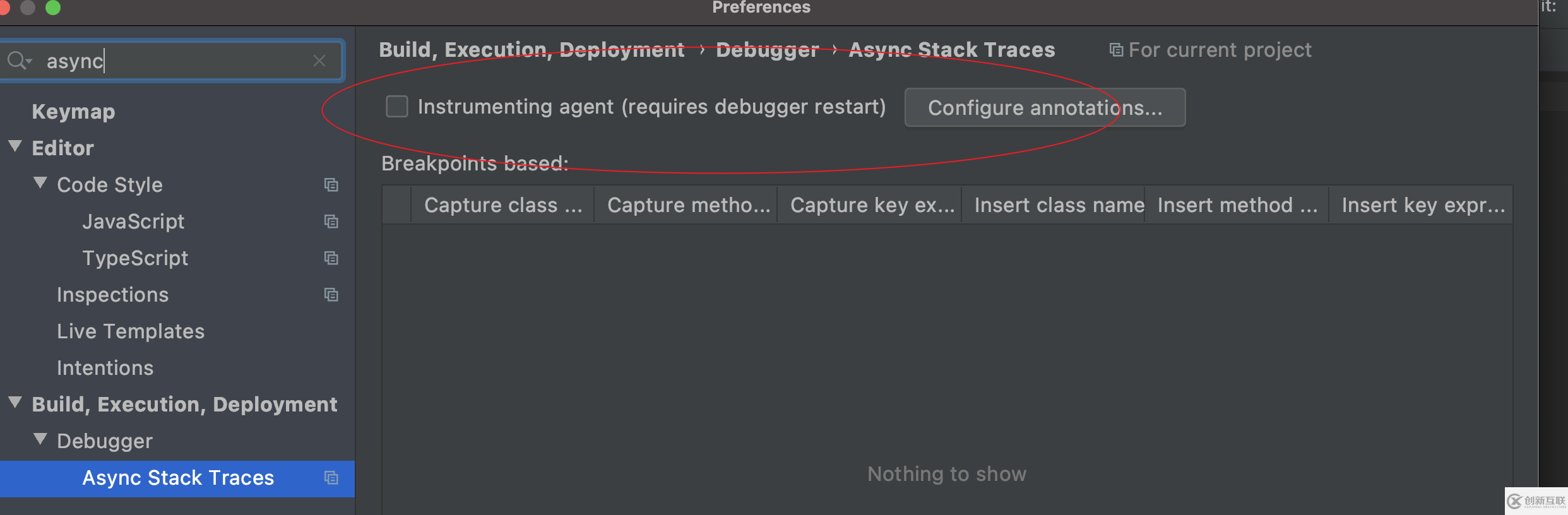This screenshot has height=515, width=1568.
Task: Click the async search input field
Action: click(x=177, y=61)
